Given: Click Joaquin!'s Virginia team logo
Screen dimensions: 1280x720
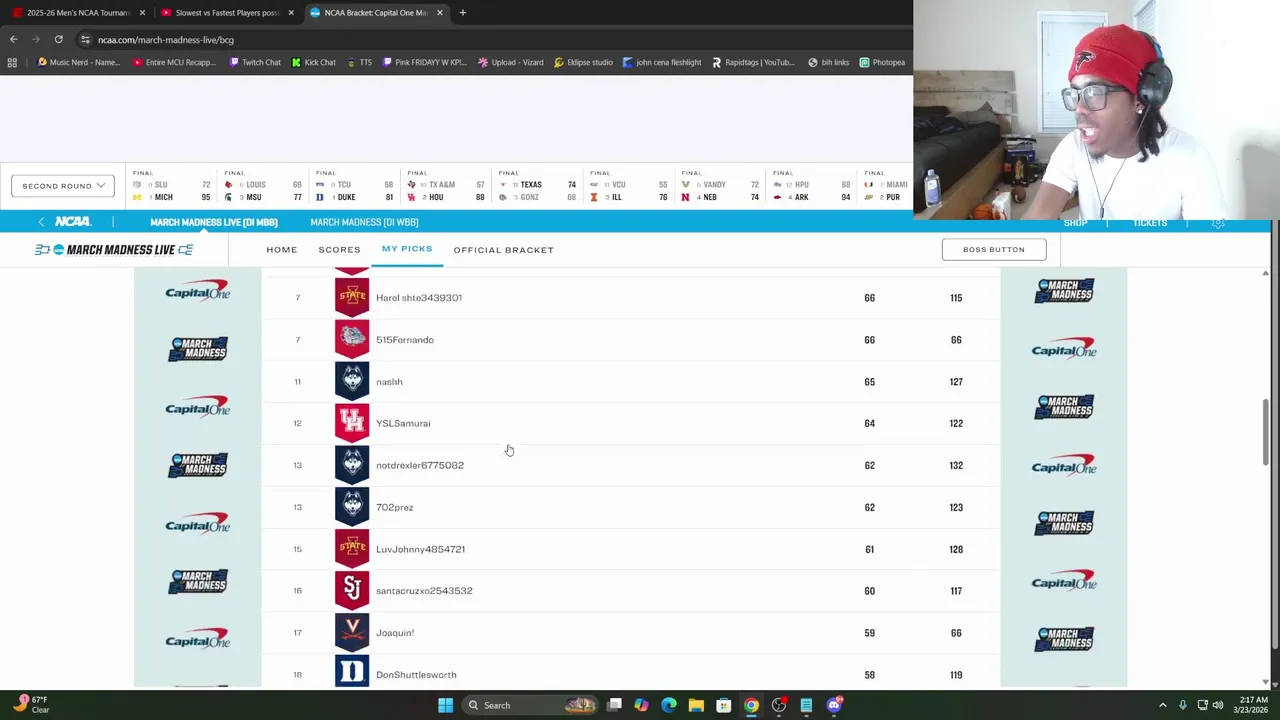Looking at the screenshot, I should pos(352,632).
